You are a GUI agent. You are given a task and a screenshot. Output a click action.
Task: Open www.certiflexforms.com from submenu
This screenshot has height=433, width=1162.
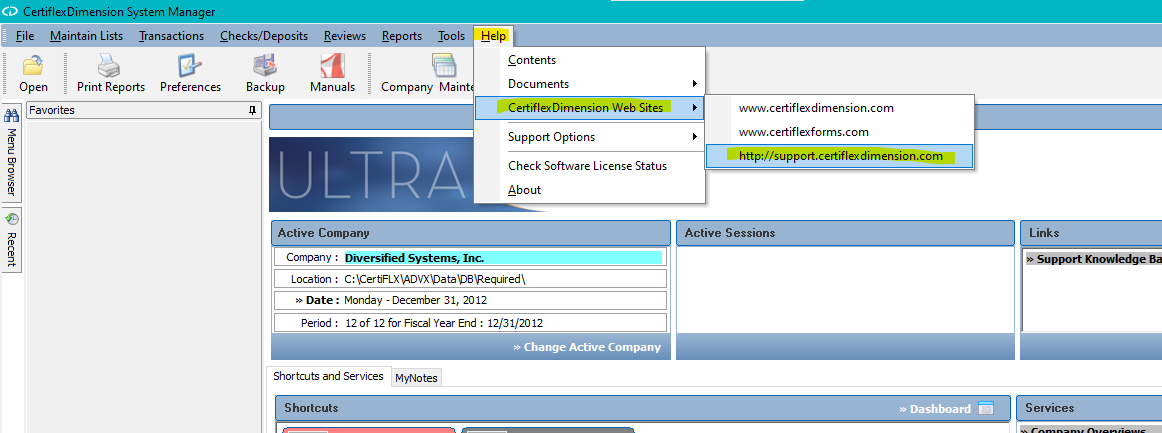pos(839,132)
